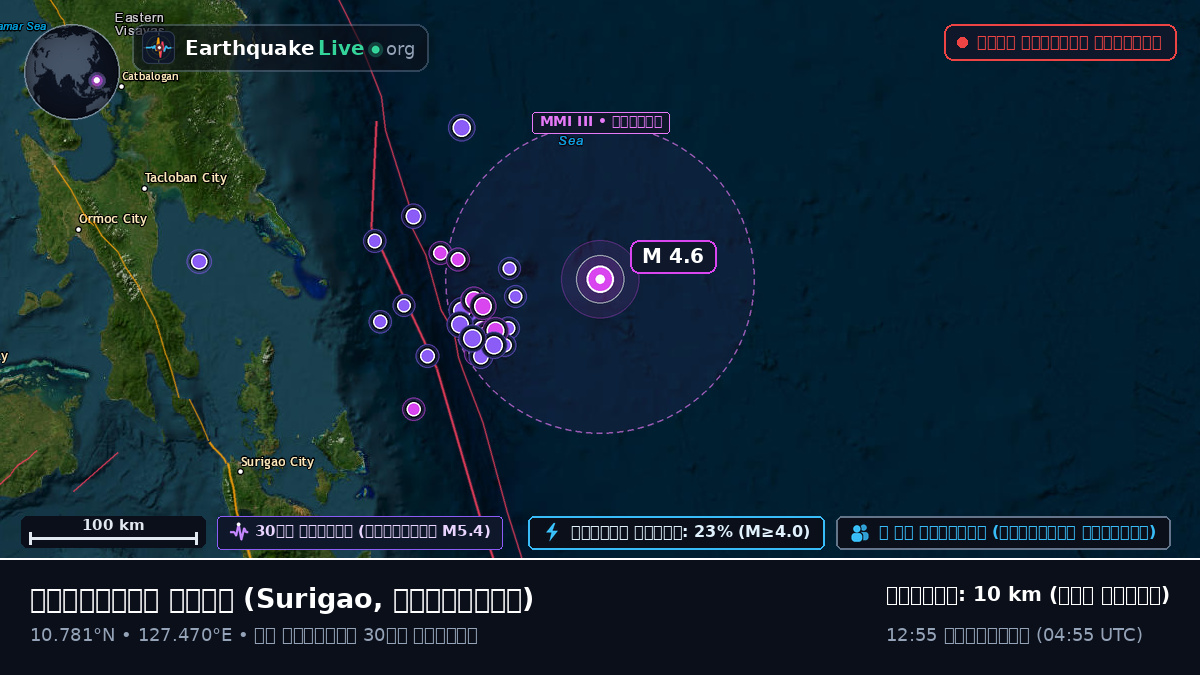Screen dimensions: 1200x675
Task: Open the 23% (M≥4.0) probability badge
Action: [676, 532]
